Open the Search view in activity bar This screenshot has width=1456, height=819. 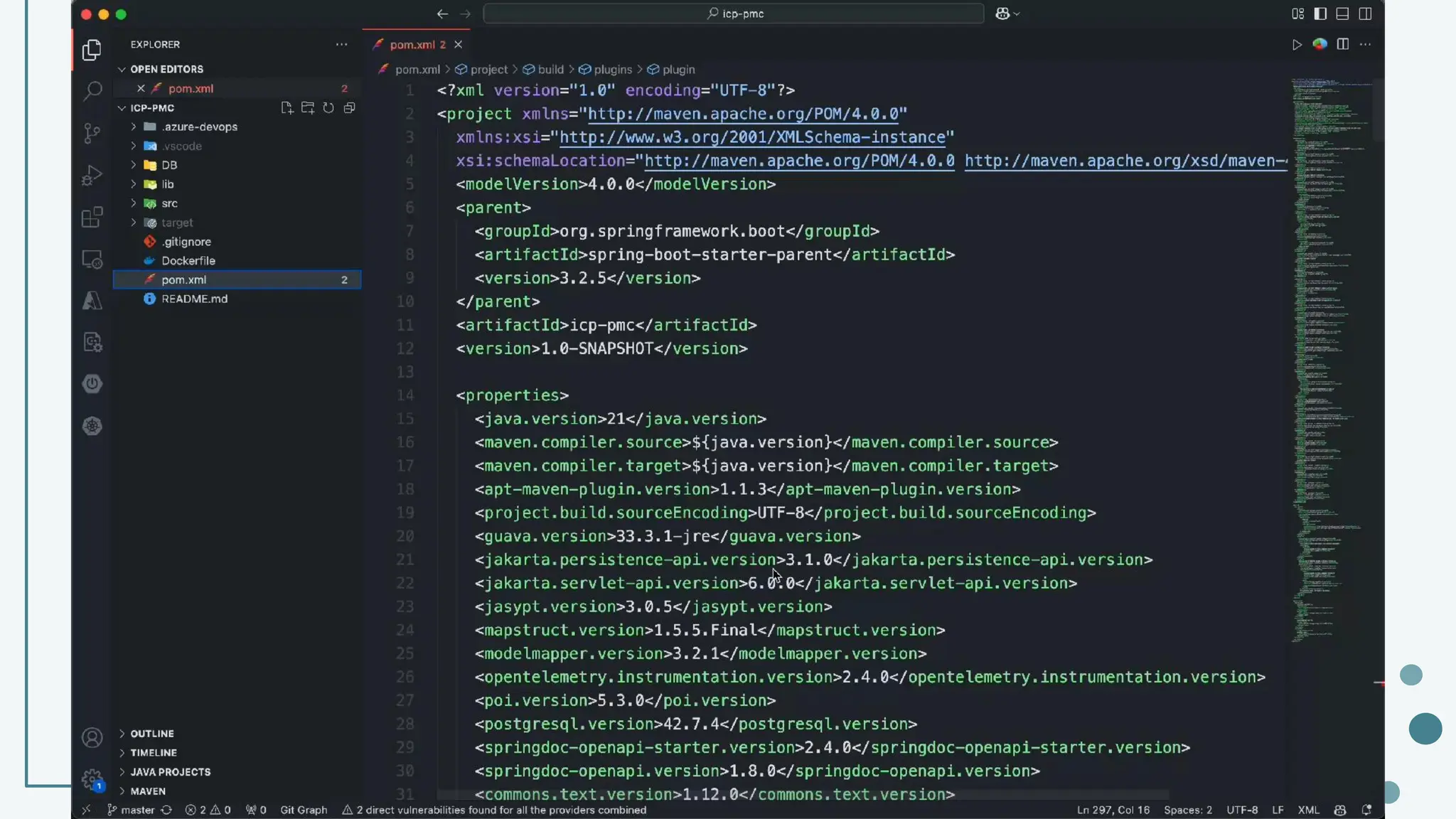click(x=92, y=91)
